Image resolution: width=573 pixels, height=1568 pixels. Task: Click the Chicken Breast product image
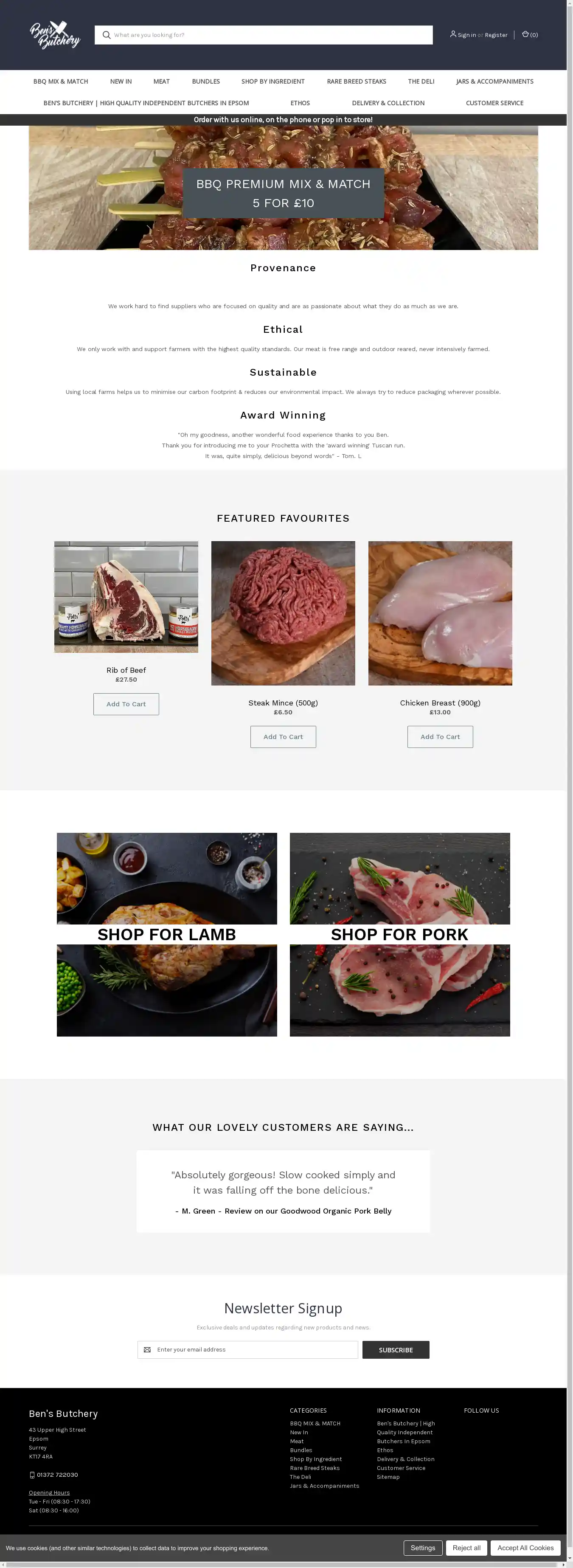[x=440, y=613]
